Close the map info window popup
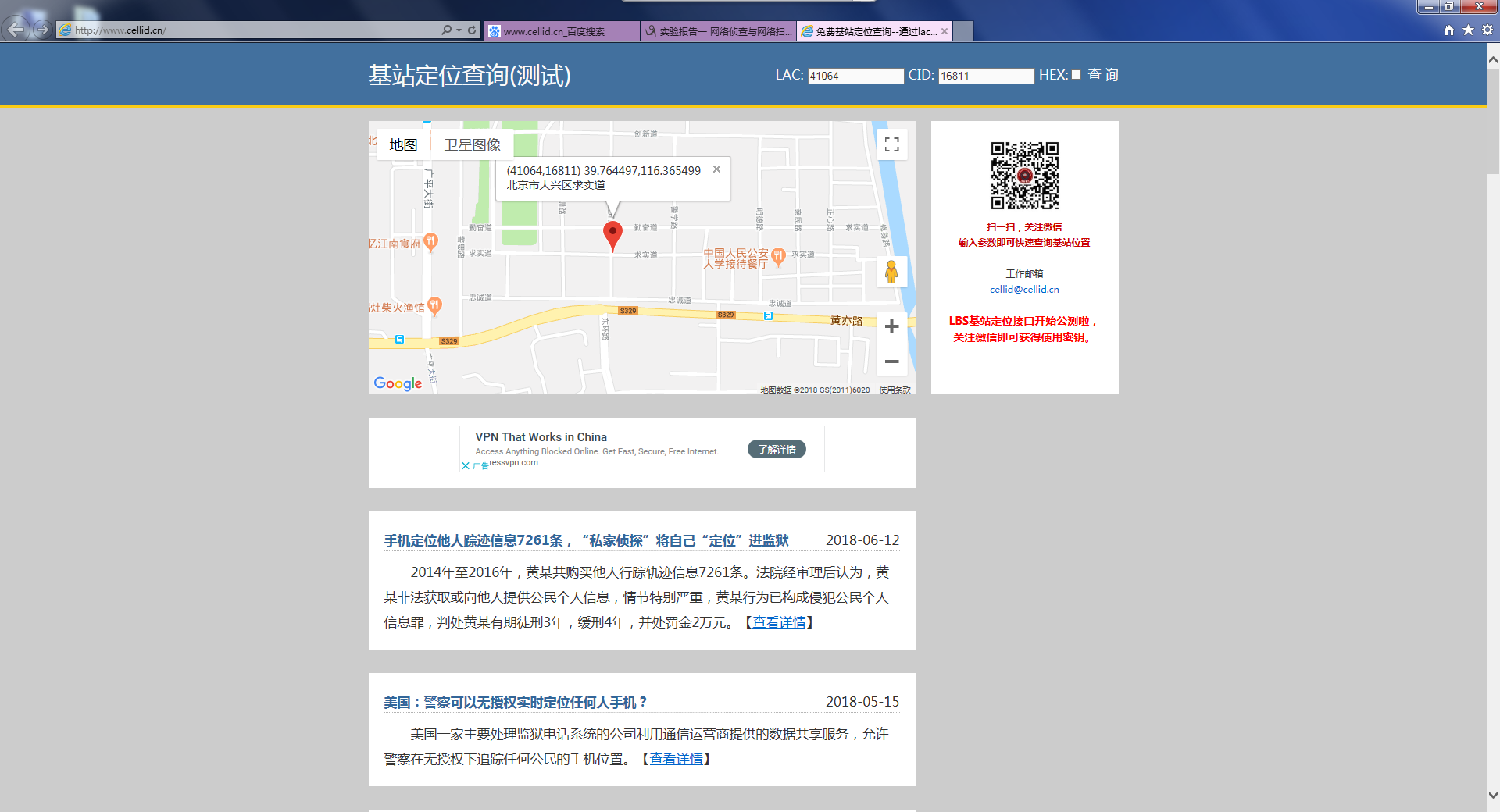 pos(716,169)
